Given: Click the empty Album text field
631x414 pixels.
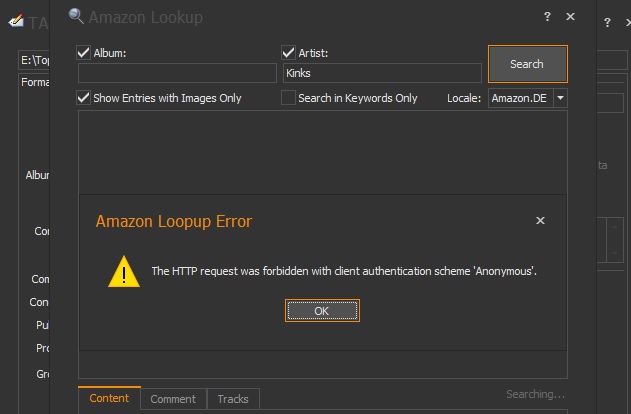Looking at the screenshot, I should 177,73.
